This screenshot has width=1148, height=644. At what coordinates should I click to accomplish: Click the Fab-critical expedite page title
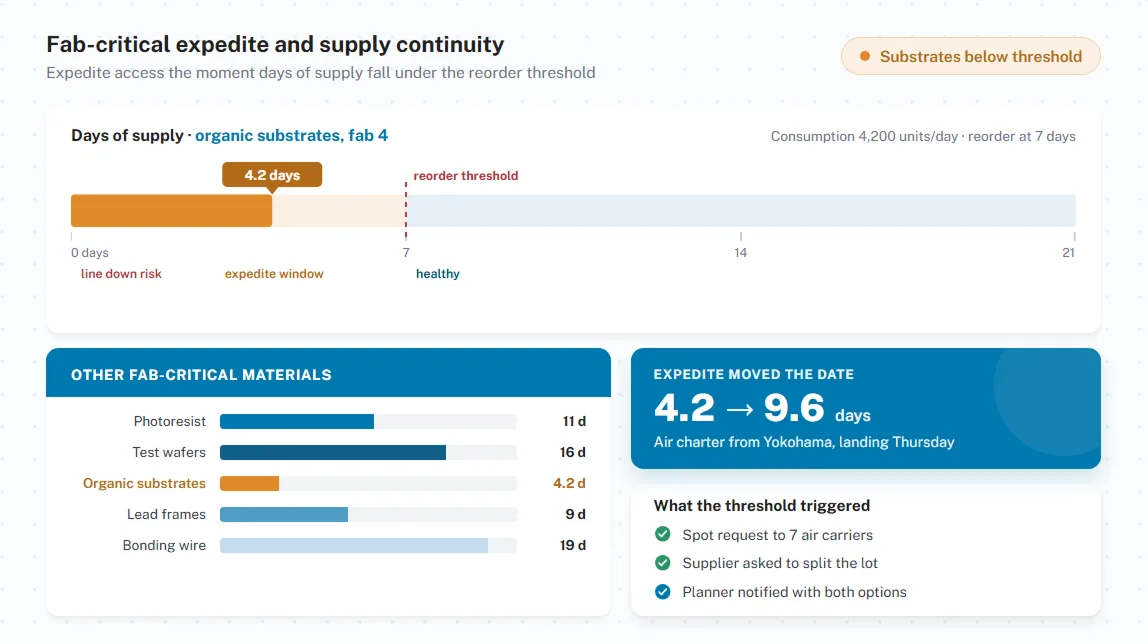tap(275, 44)
